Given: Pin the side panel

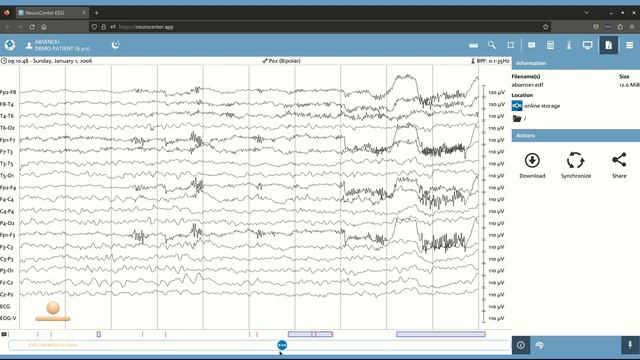Looking at the screenshot, I should click(x=630, y=345).
